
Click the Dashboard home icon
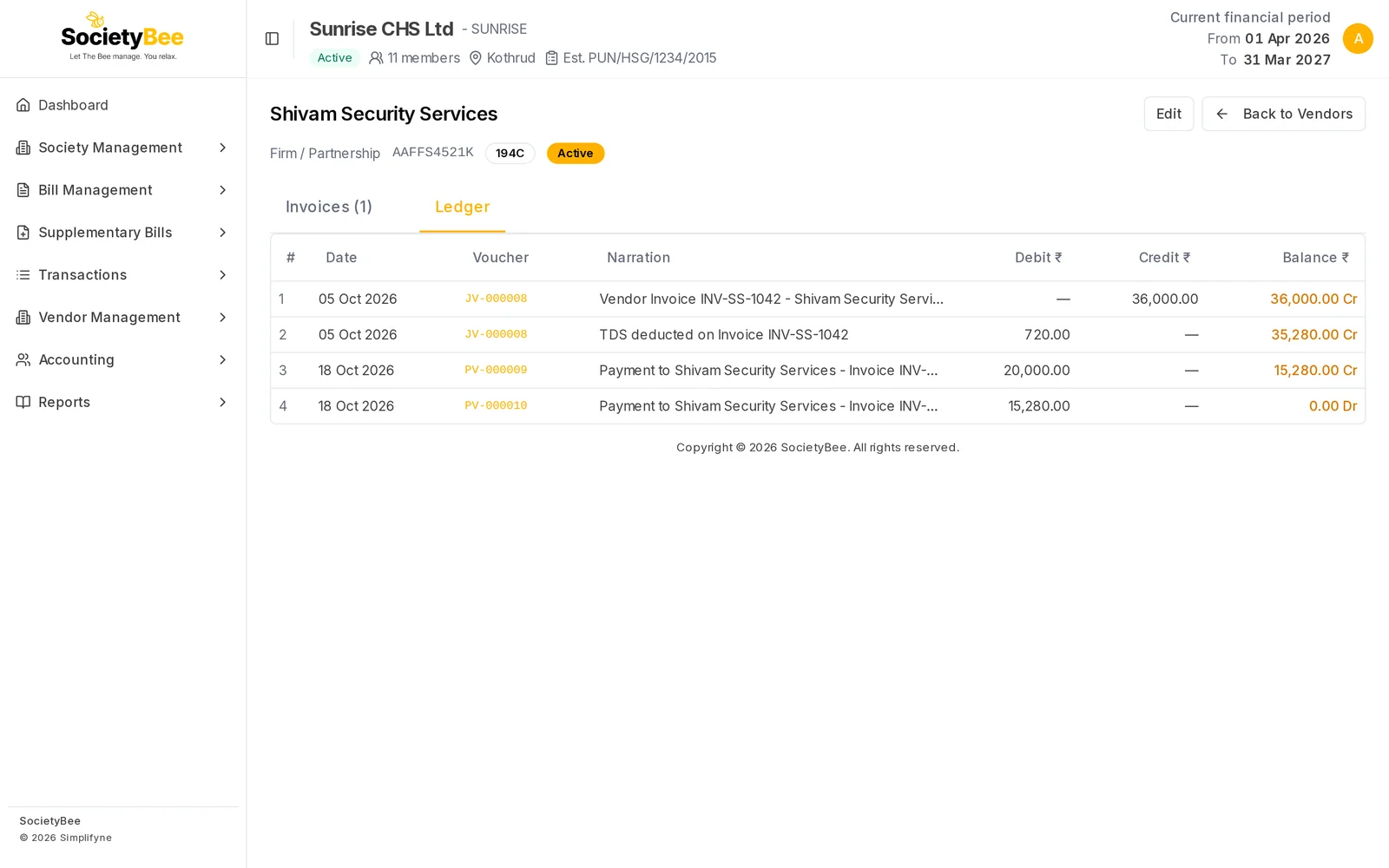click(x=23, y=105)
